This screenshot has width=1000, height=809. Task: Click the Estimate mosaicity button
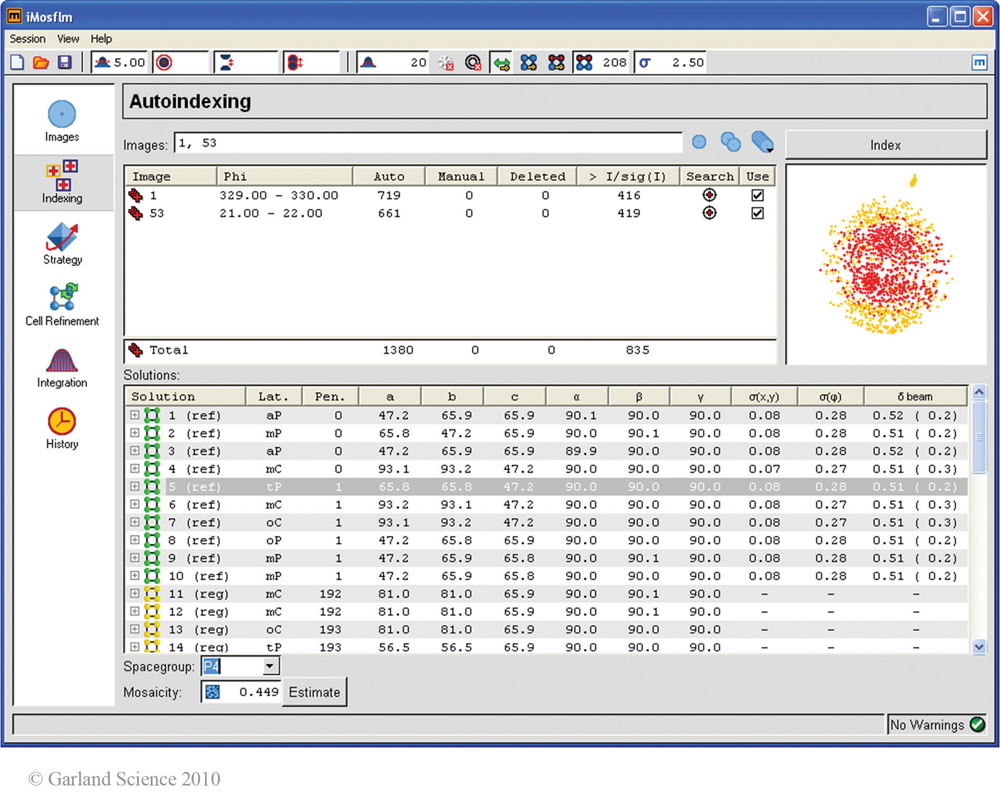click(x=314, y=692)
